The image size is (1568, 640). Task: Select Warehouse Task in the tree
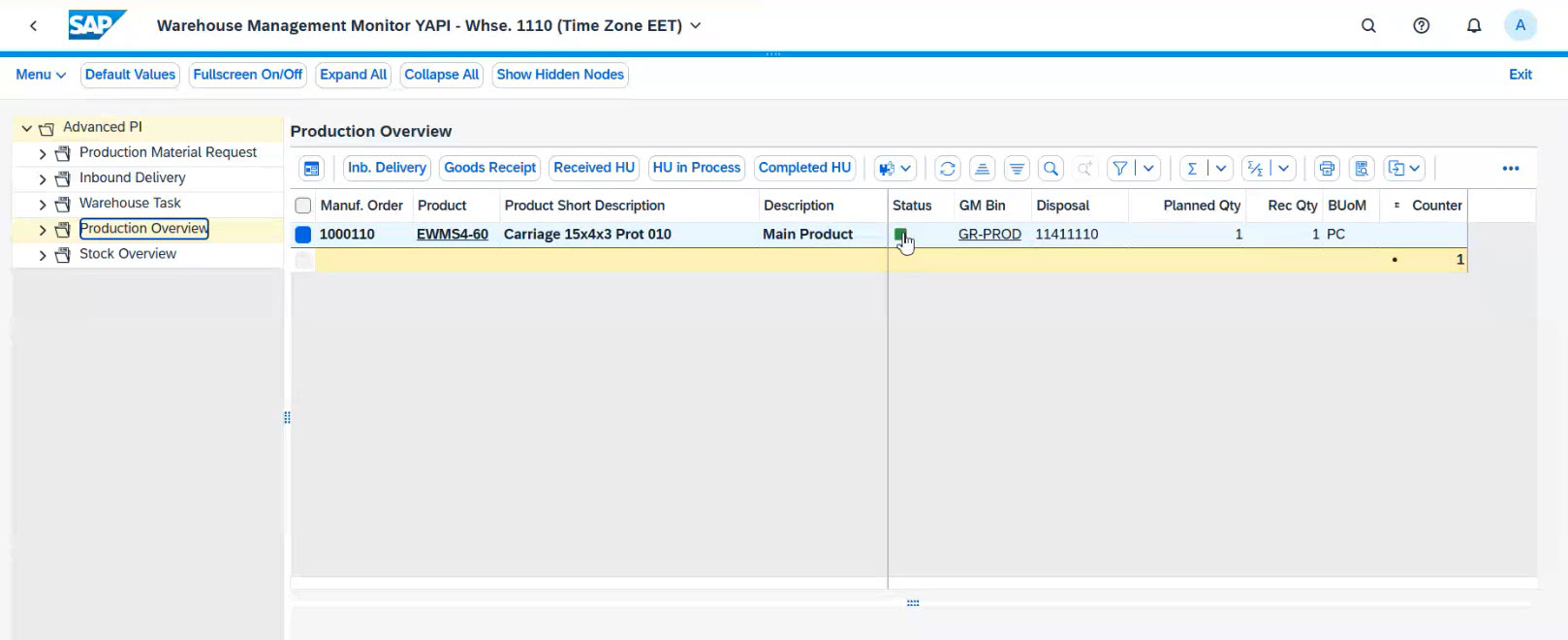[x=130, y=203]
